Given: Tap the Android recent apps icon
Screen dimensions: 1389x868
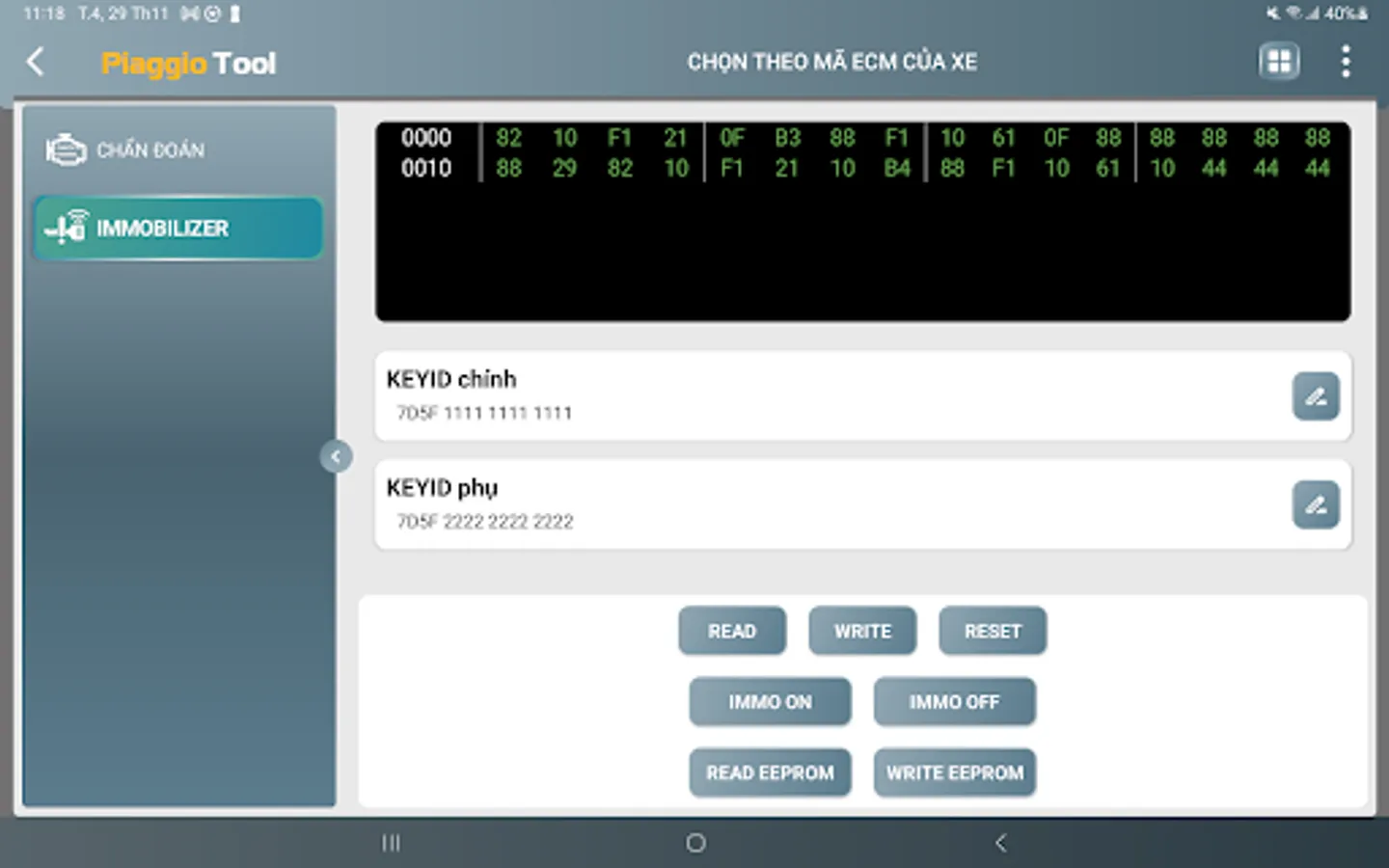Looking at the screenshot, I should [x=392, y=842].
